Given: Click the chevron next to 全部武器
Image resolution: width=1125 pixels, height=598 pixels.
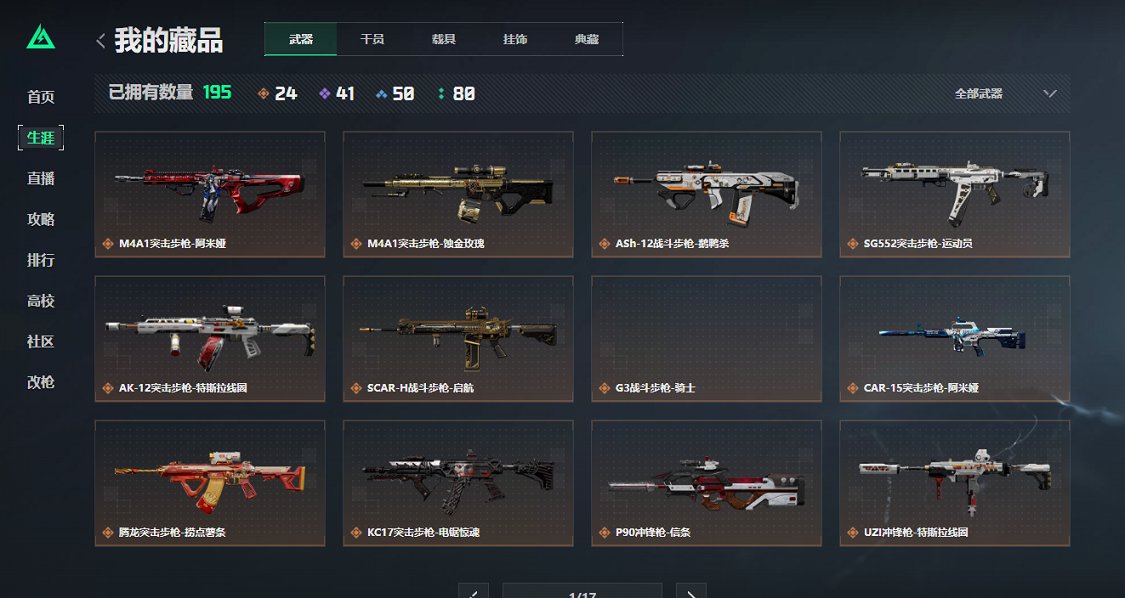Looking at the screenshot, I should coord(1050,93).
